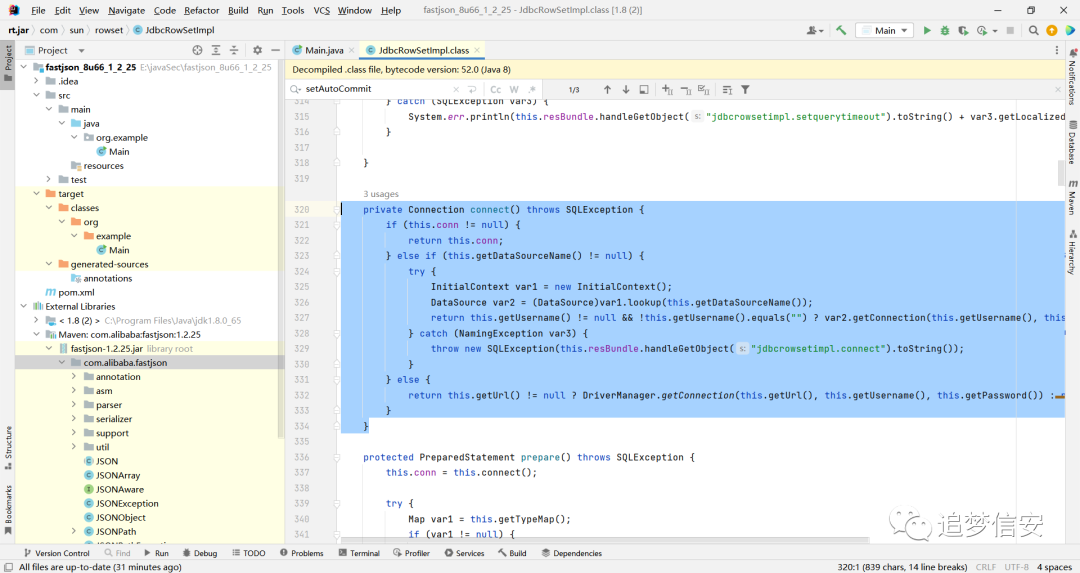
Task: Click the setAutoCommit search input field
Action: 375,89
